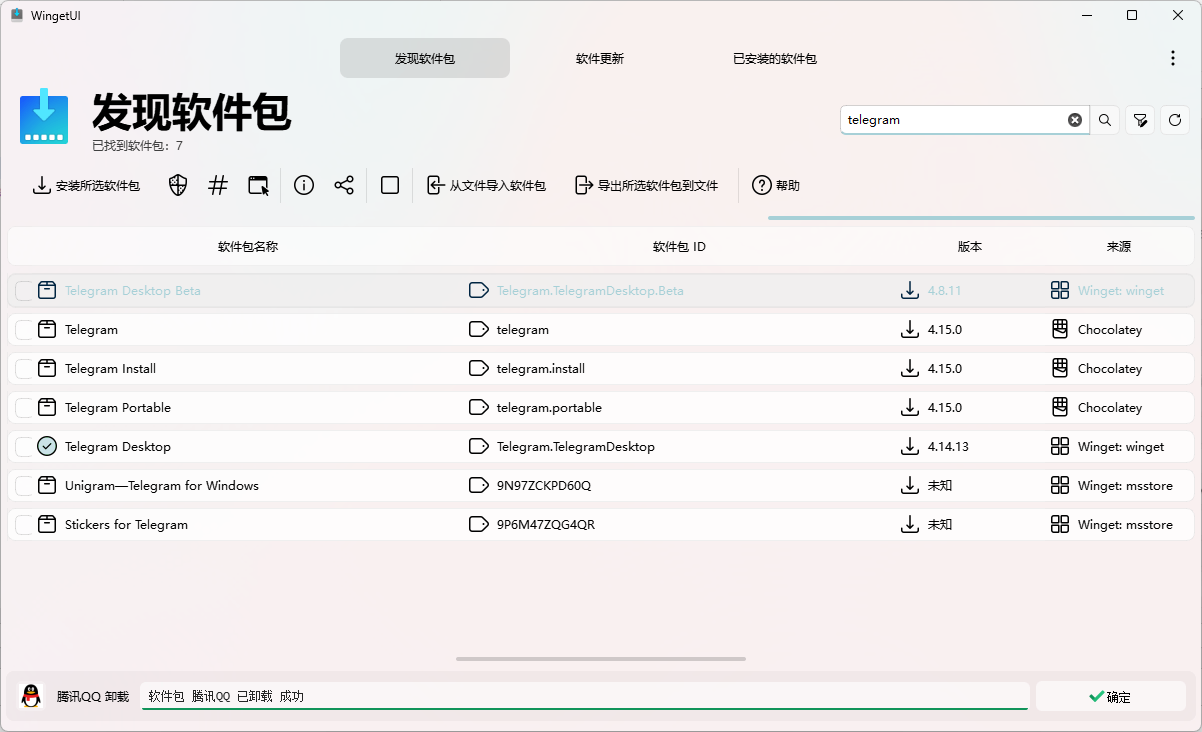Viewport: 1202px width, 732px height.
Task: Sort by 来源 column header
Action: [1119, 246]
